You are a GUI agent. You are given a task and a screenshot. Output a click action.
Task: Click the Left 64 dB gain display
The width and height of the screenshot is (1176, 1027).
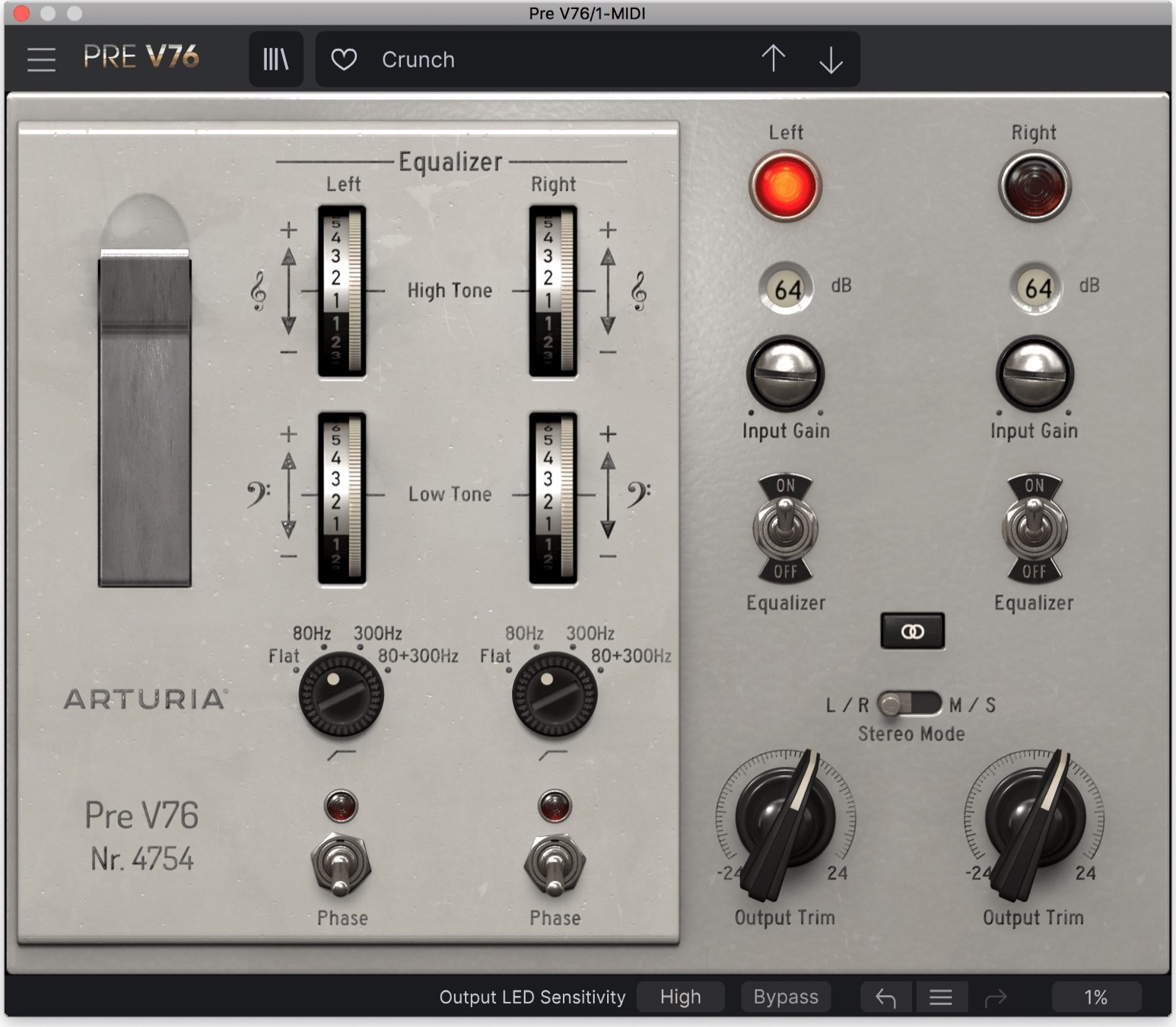[x=787, y=288]
